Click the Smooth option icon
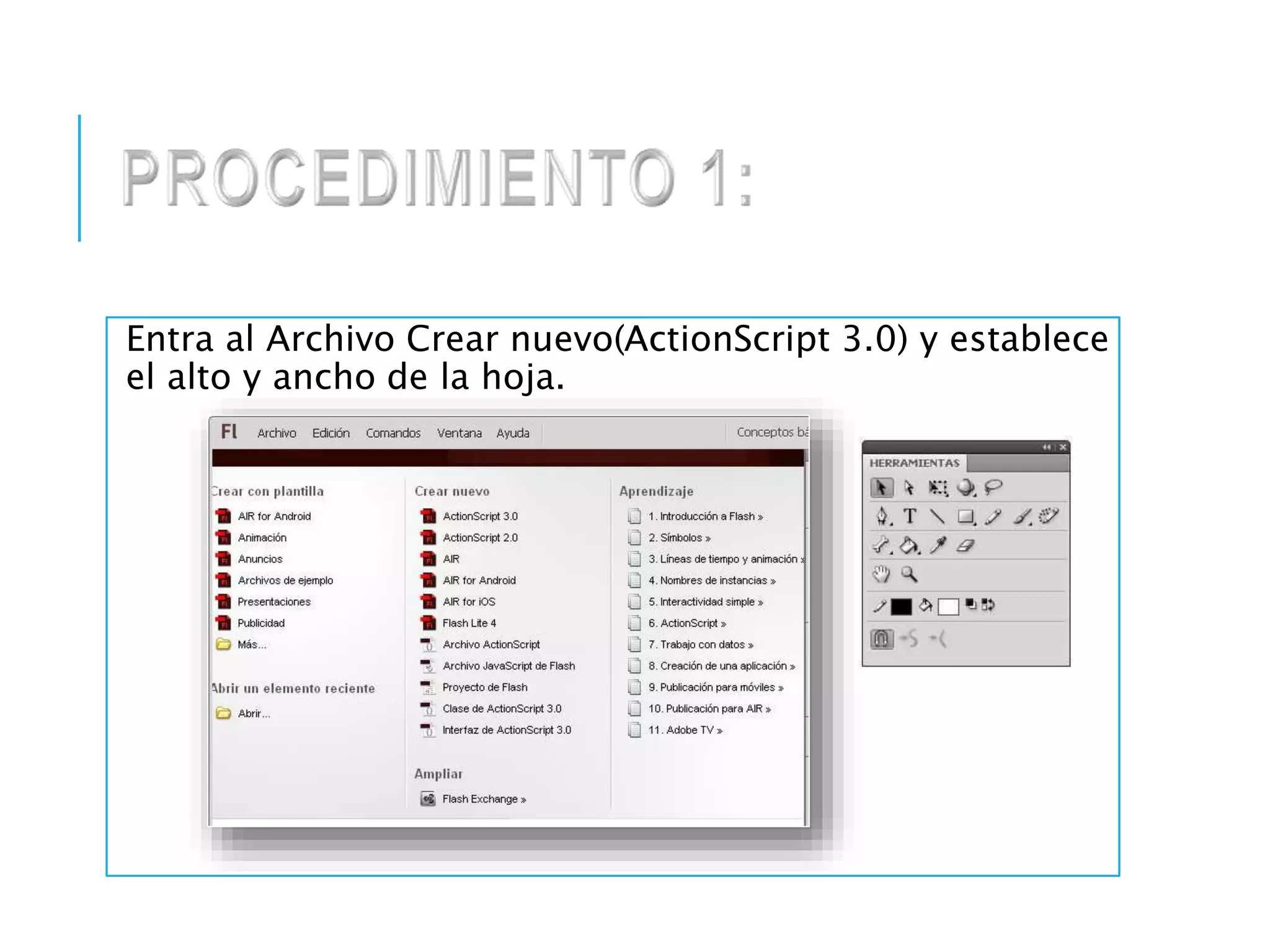This screenshot has height=952, width=1270. tap(909, 638)
